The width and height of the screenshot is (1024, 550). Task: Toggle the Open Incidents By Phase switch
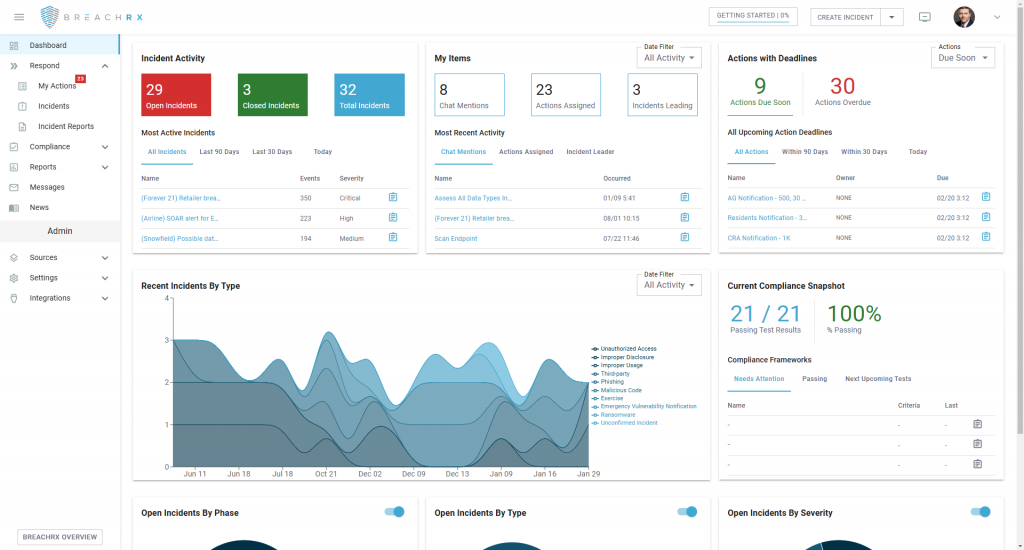pyautogui.click(x=394, y=511)
